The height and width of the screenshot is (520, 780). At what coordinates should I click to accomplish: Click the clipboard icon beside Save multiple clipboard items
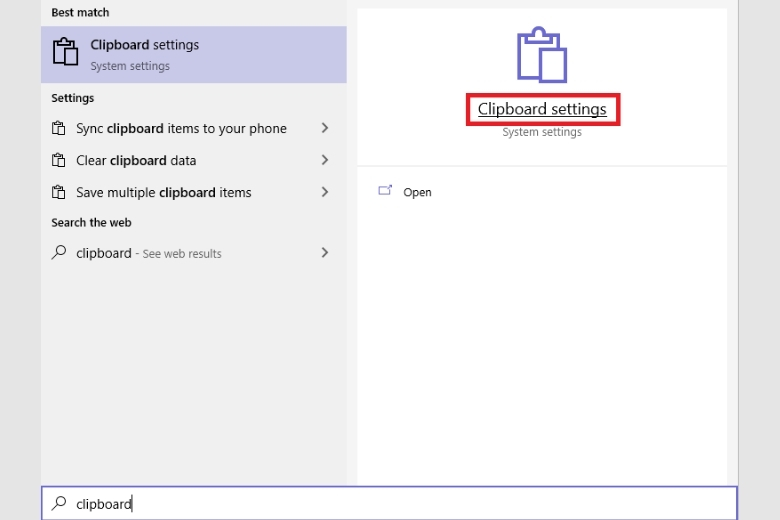(59, 192)
